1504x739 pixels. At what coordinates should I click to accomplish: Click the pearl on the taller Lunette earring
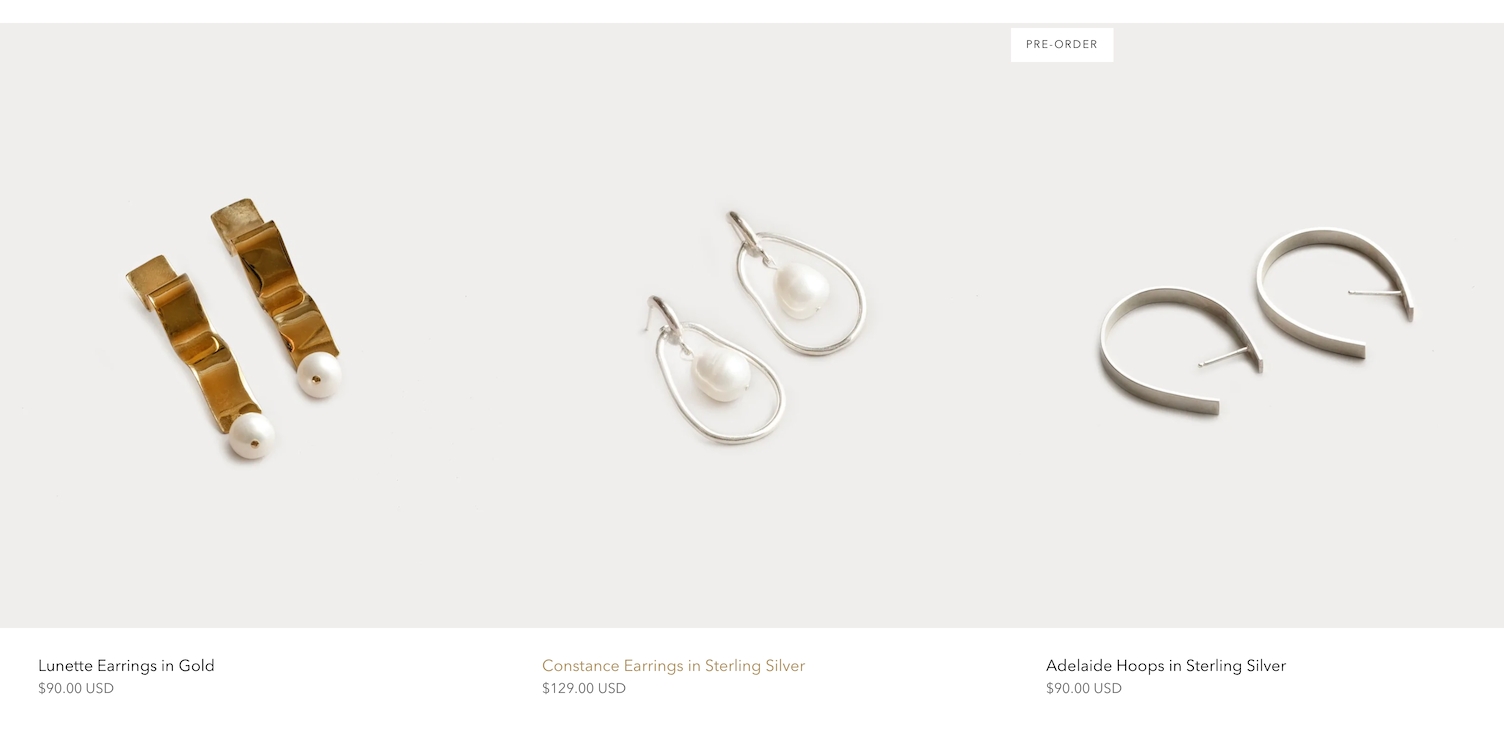pyautogui.click(x=319, y=375)
